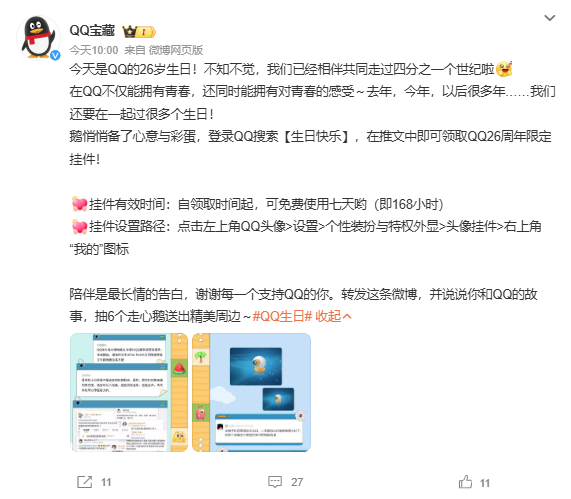This screenshot has width=571, height=499.
Task: Click the 微博网页版 source link
Action: tap(176, 50)
